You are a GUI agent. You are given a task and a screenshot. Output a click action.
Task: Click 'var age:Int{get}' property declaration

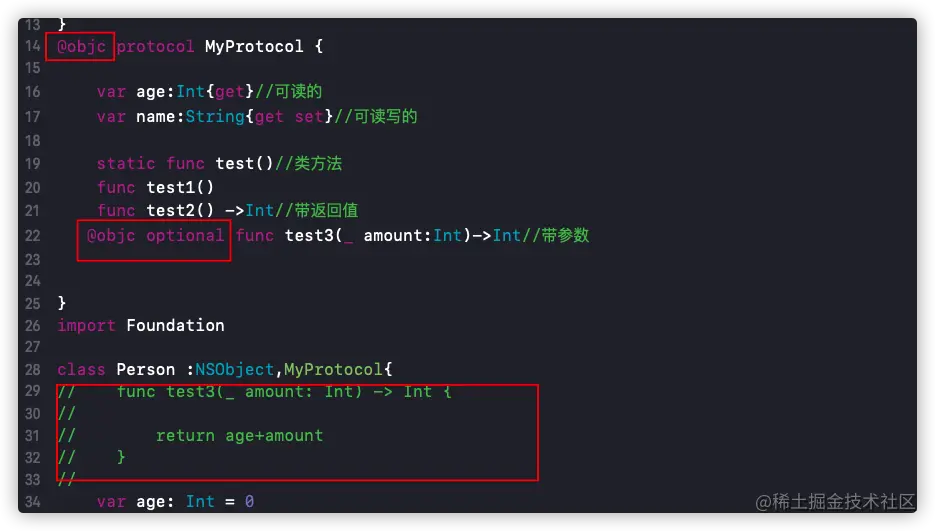pos(175,91)
